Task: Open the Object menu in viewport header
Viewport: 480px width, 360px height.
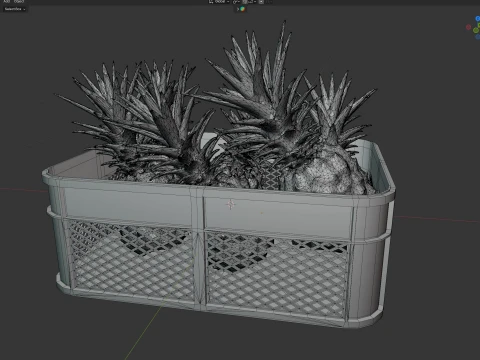Action: pos(19,1)
